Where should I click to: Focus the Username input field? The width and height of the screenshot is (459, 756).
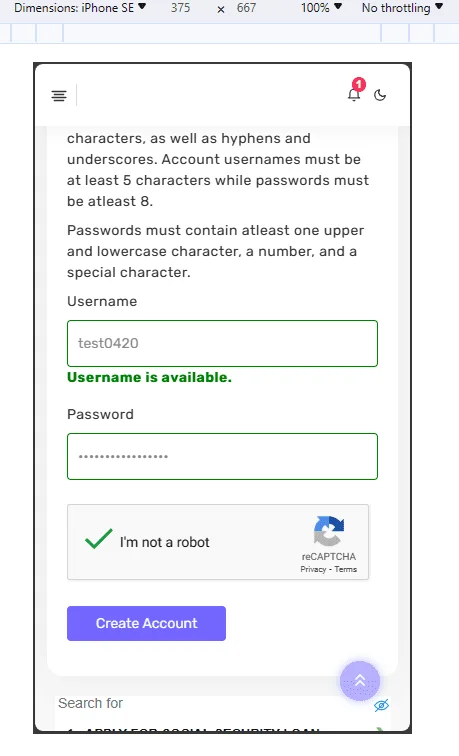[222, 343]
